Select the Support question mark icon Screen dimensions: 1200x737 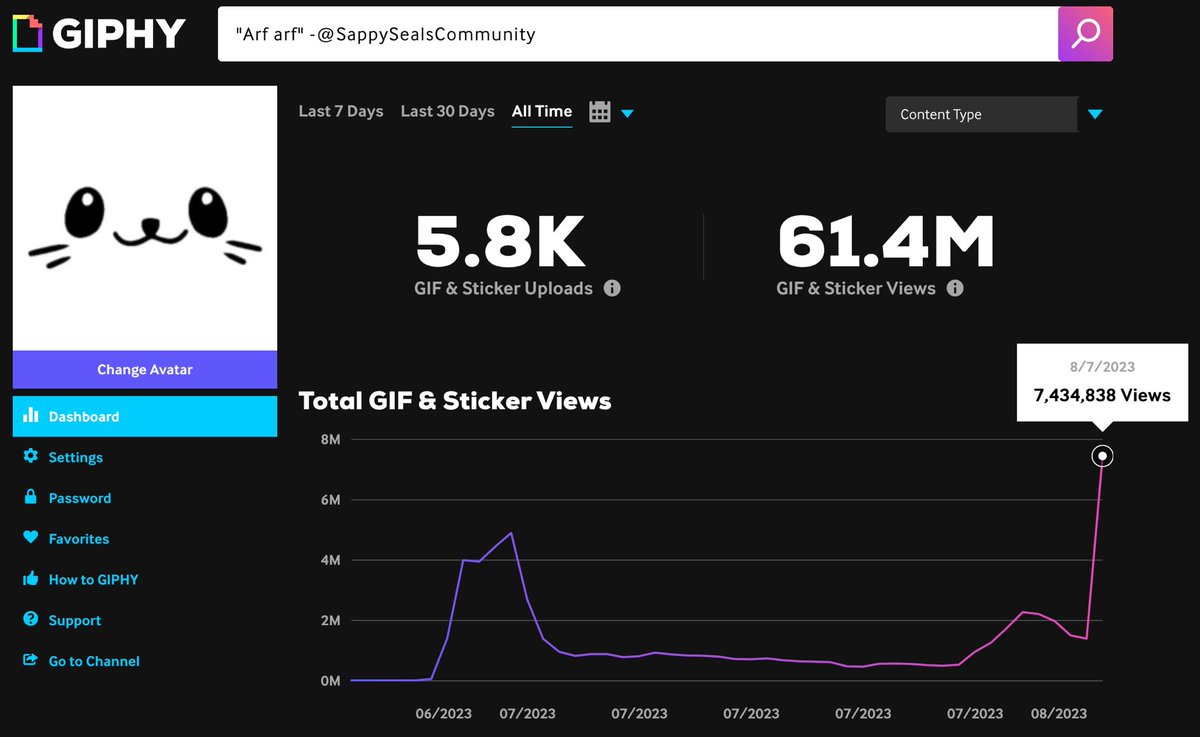pos(31,620)
